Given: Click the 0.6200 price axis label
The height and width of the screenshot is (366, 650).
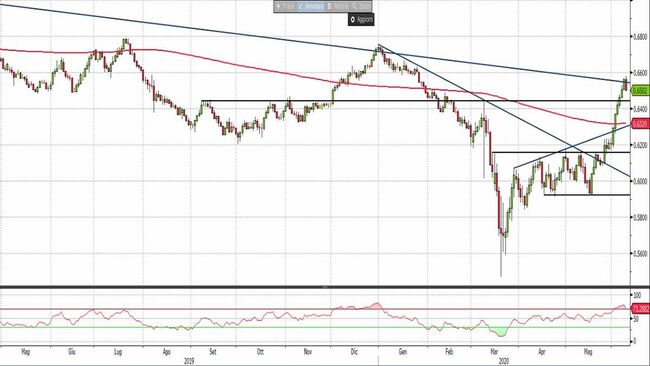Looking at the screenshot, I should [641, 145].
